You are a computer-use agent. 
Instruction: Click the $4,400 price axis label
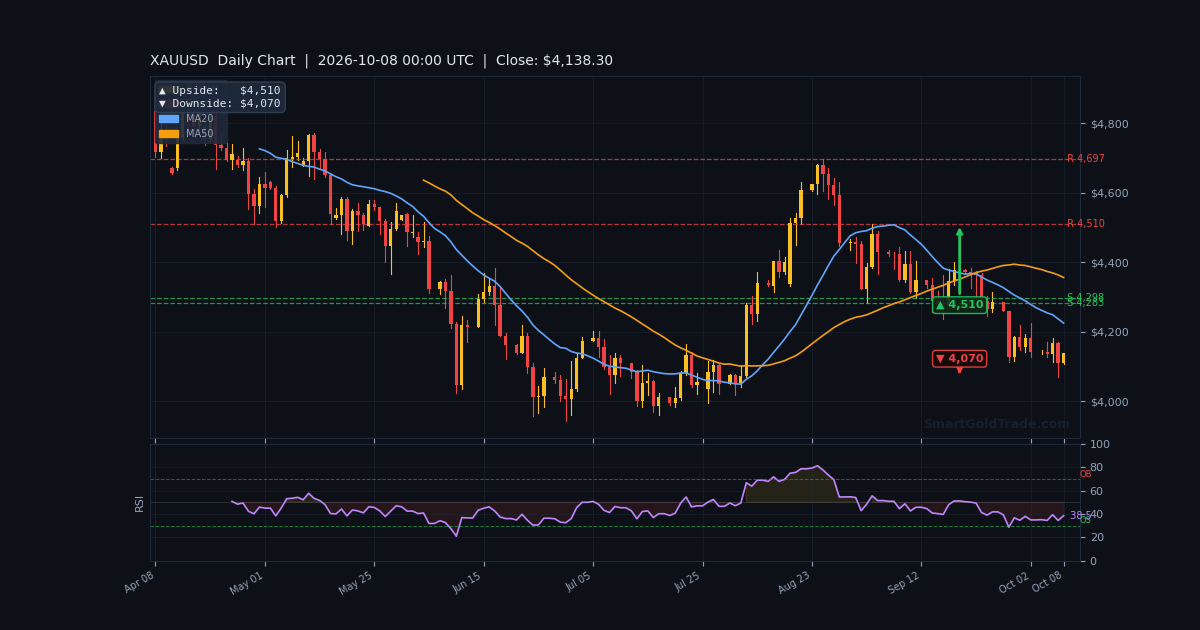(1109, 263)
